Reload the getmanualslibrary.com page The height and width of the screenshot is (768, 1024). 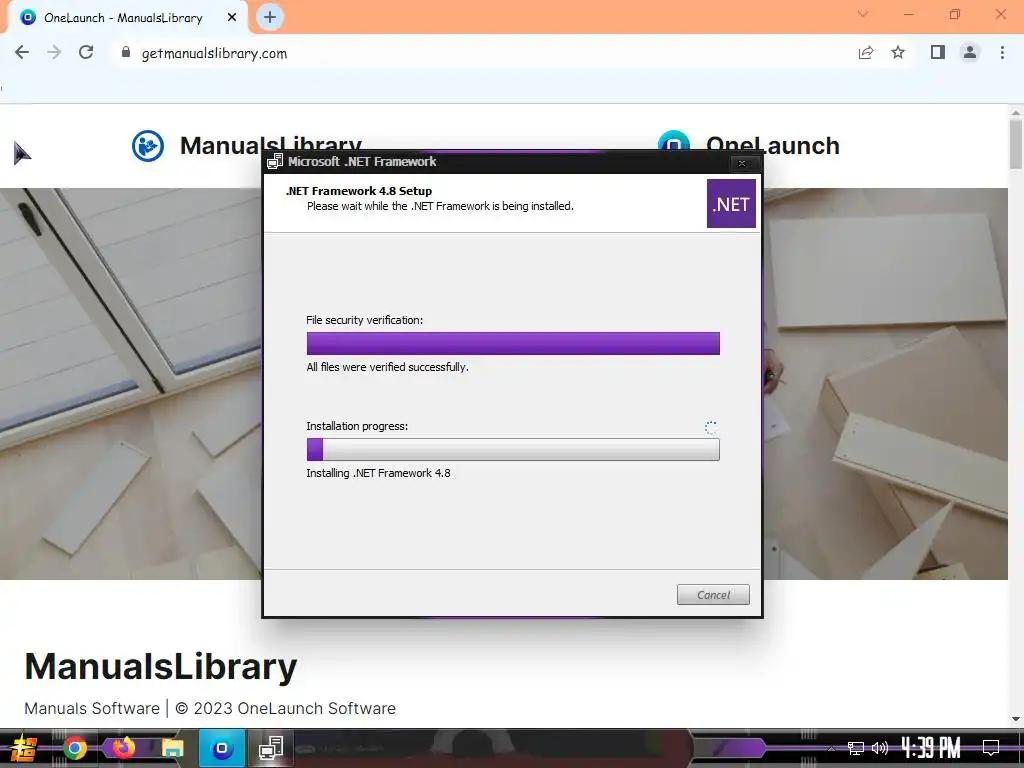point(86,52)
